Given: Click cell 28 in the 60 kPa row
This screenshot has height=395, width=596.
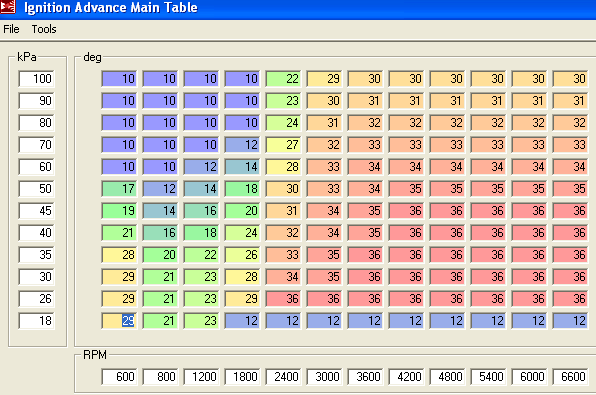Looking at the screenshot, I should pos(283,167).
